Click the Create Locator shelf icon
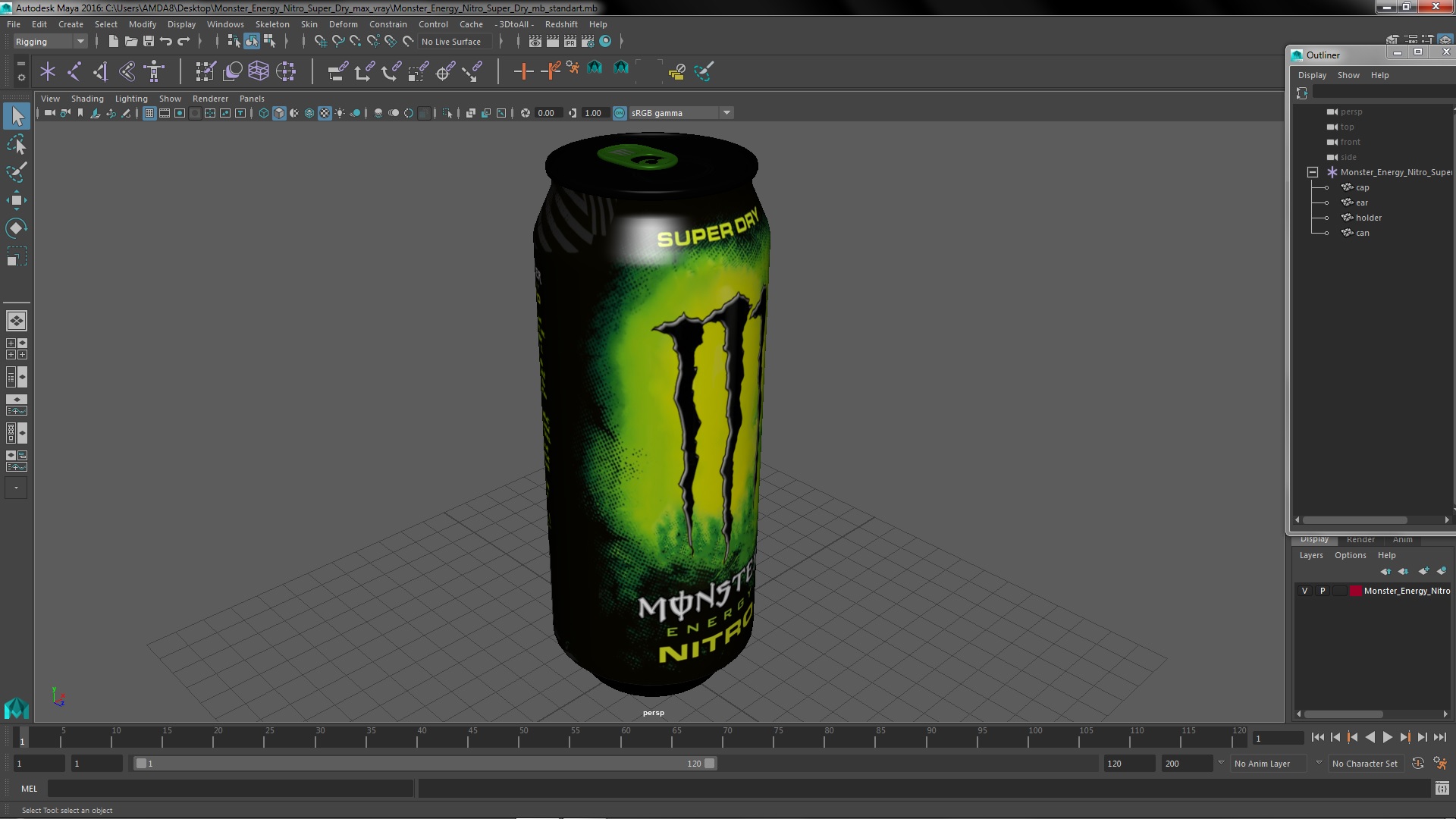1456x819 pixels. [x=48, y=71]
